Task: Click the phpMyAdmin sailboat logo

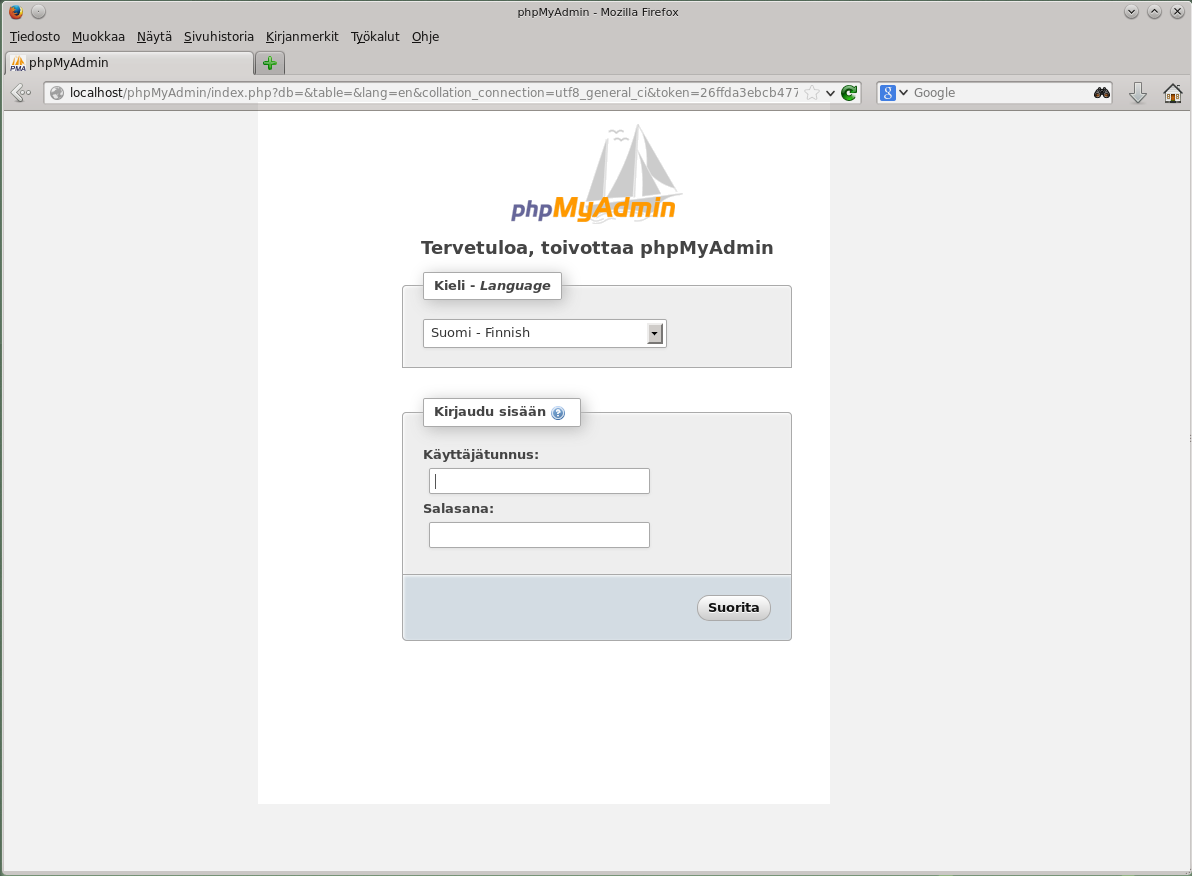Action: [596, 173]
